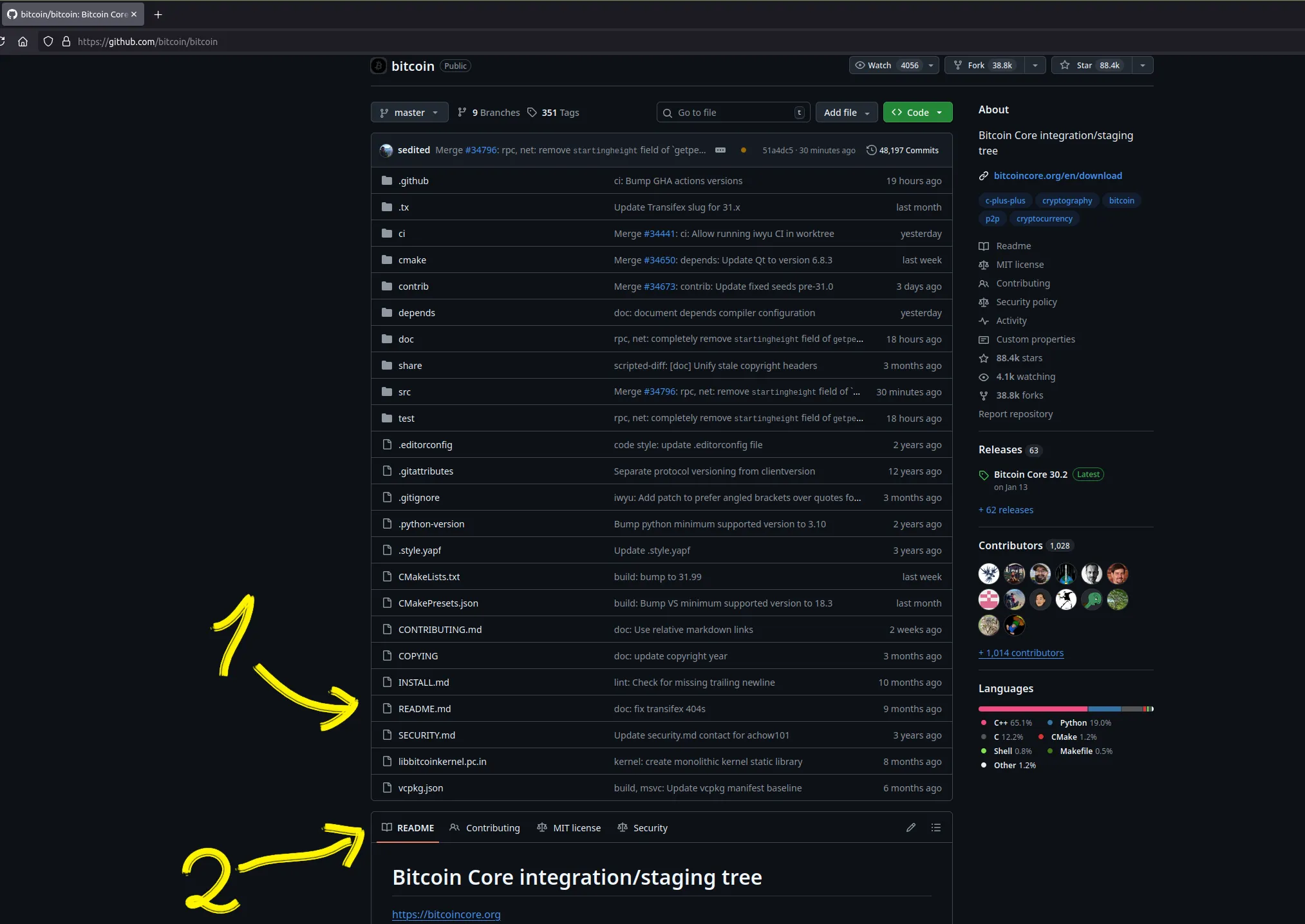View the 351 Tags link
Image resolution: width=1305 pixels, height=924 pixels.
tap(553, 113)
